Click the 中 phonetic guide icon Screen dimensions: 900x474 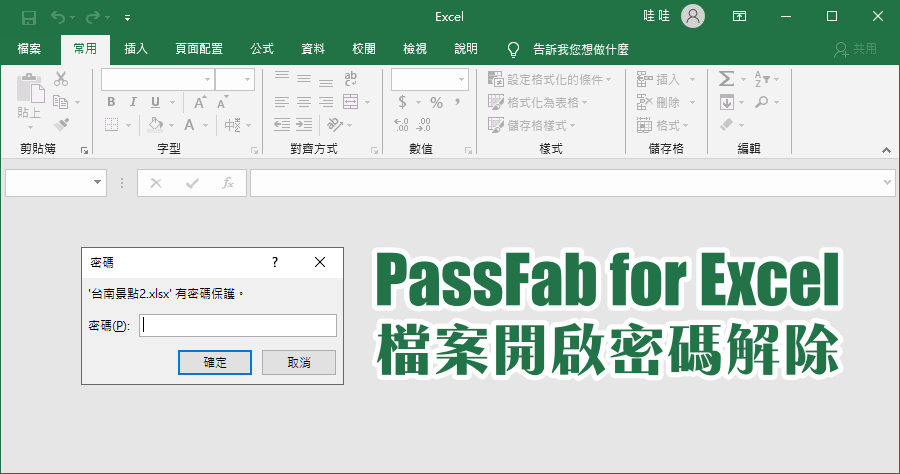[x=232, y=125]
